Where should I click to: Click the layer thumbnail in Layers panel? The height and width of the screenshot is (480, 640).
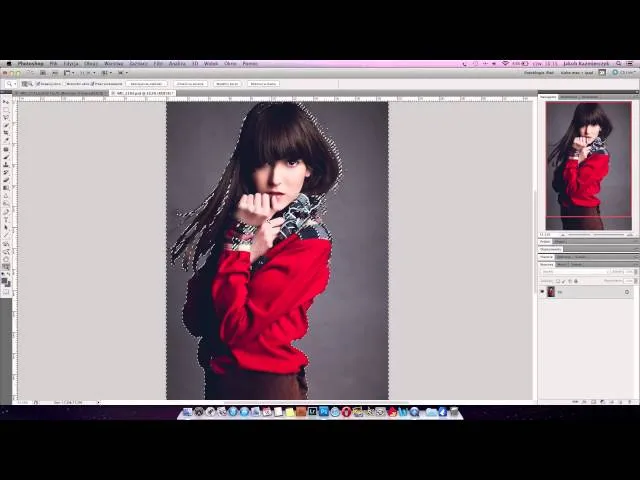click(x=552, y=292)
